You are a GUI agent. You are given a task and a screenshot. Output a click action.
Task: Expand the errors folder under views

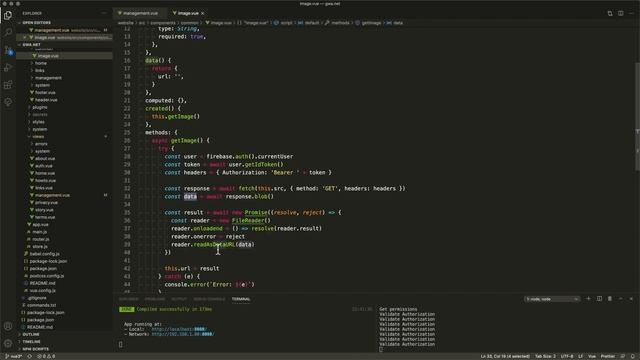(41, 144)
